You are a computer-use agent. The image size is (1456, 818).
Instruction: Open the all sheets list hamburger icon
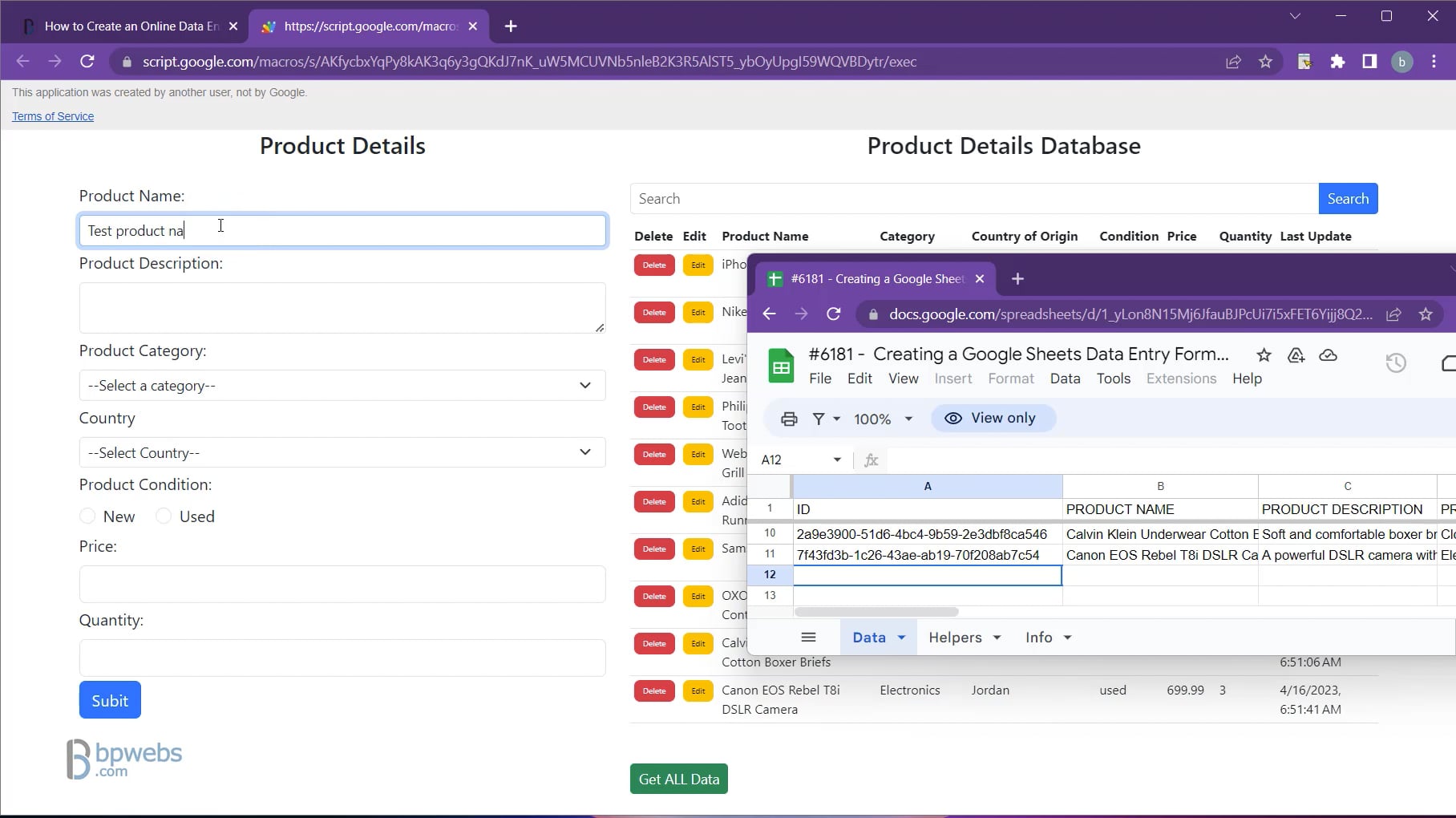tap(808, 638)
